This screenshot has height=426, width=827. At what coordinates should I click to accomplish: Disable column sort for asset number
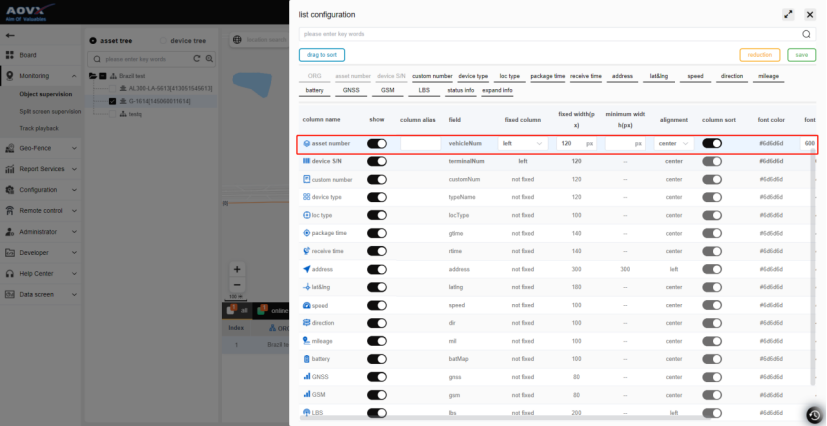712,143
